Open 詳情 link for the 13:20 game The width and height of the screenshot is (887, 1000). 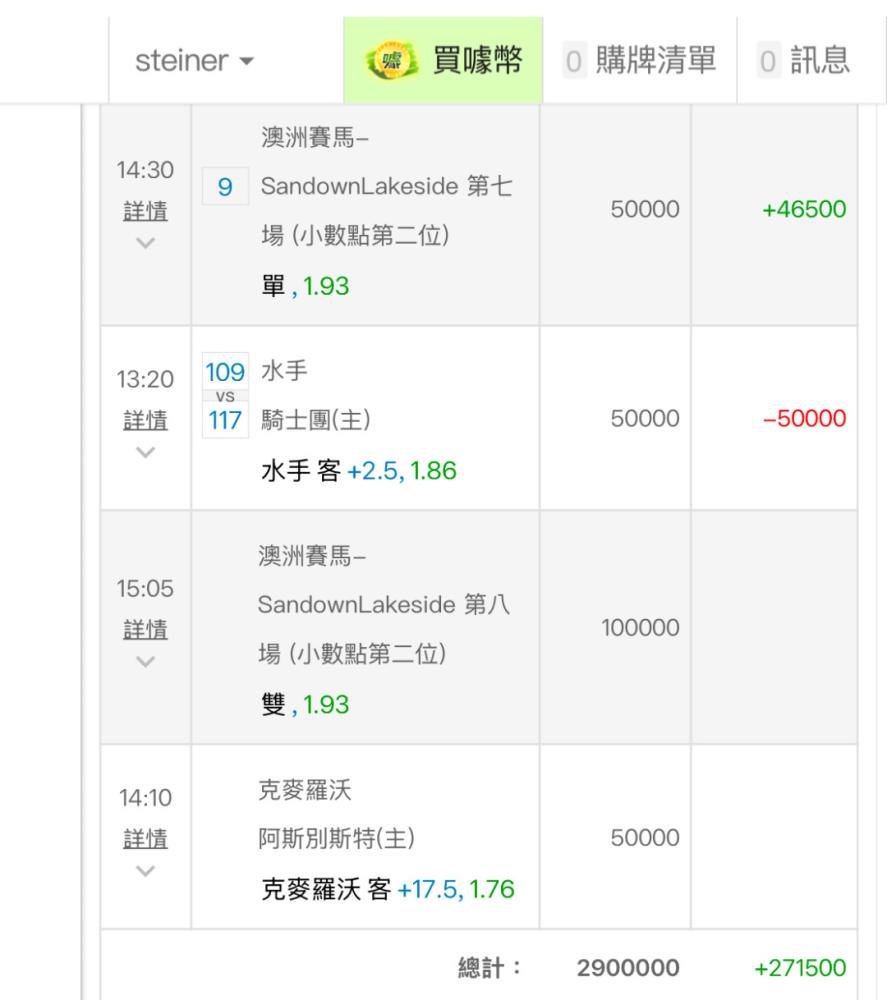[145, 420]
